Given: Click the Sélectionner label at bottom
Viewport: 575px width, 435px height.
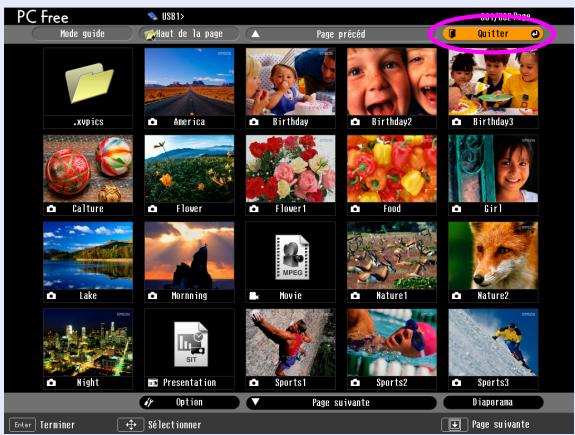Looking at the screenshot, I should (175, 425).
